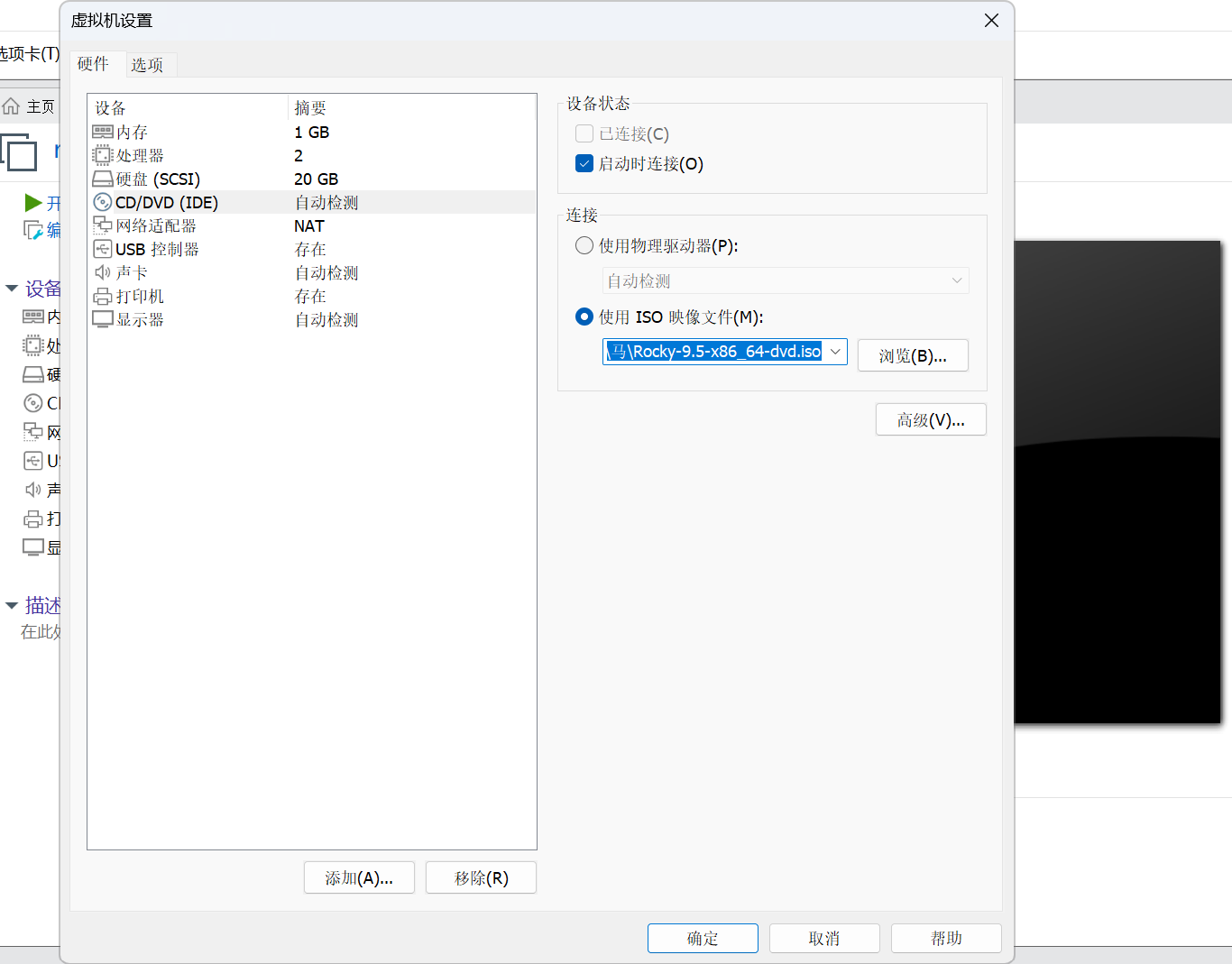Click the 打印机 printer icon in list

click(103, 297)
